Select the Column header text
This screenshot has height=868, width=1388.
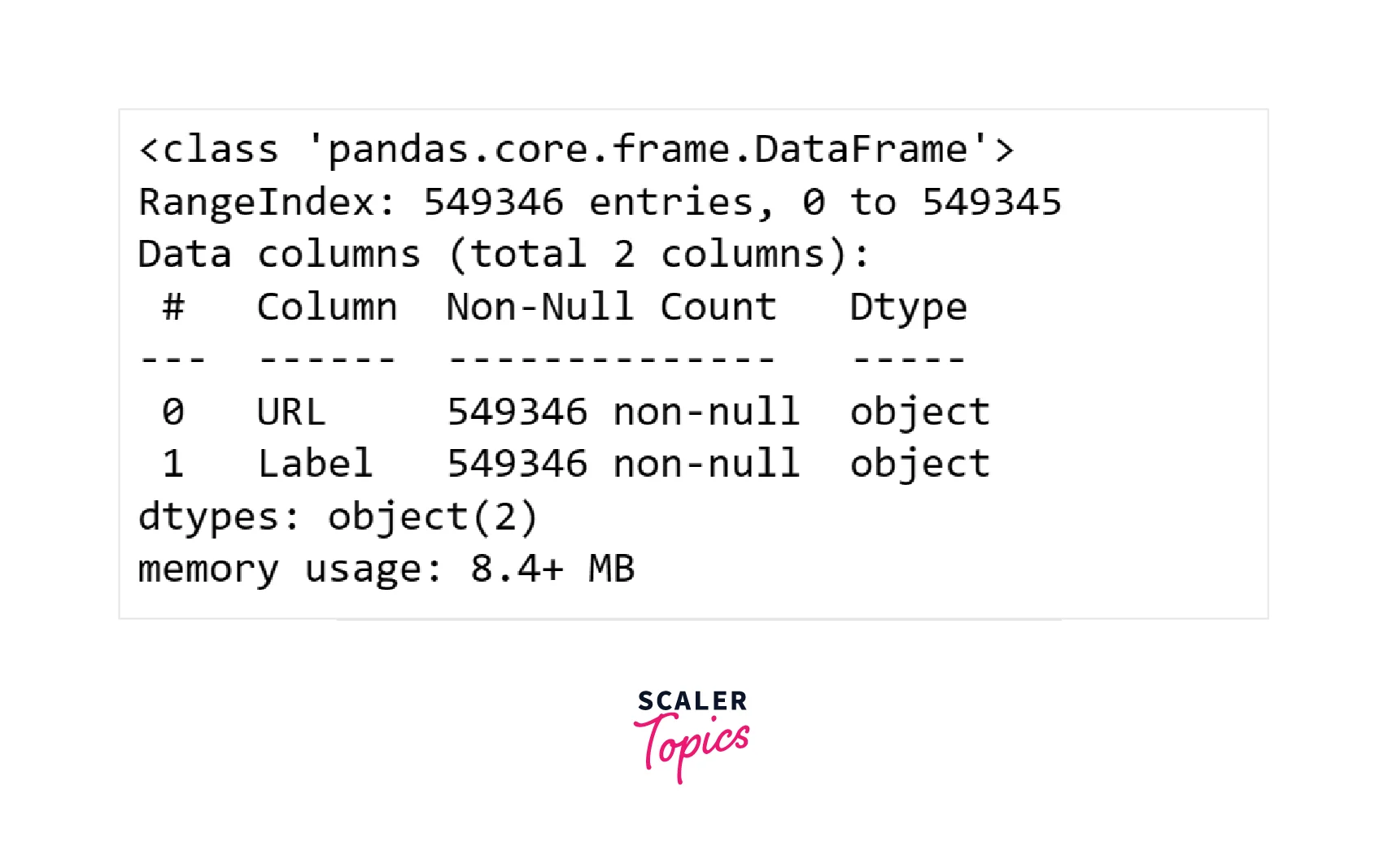[x=327, y=308]
